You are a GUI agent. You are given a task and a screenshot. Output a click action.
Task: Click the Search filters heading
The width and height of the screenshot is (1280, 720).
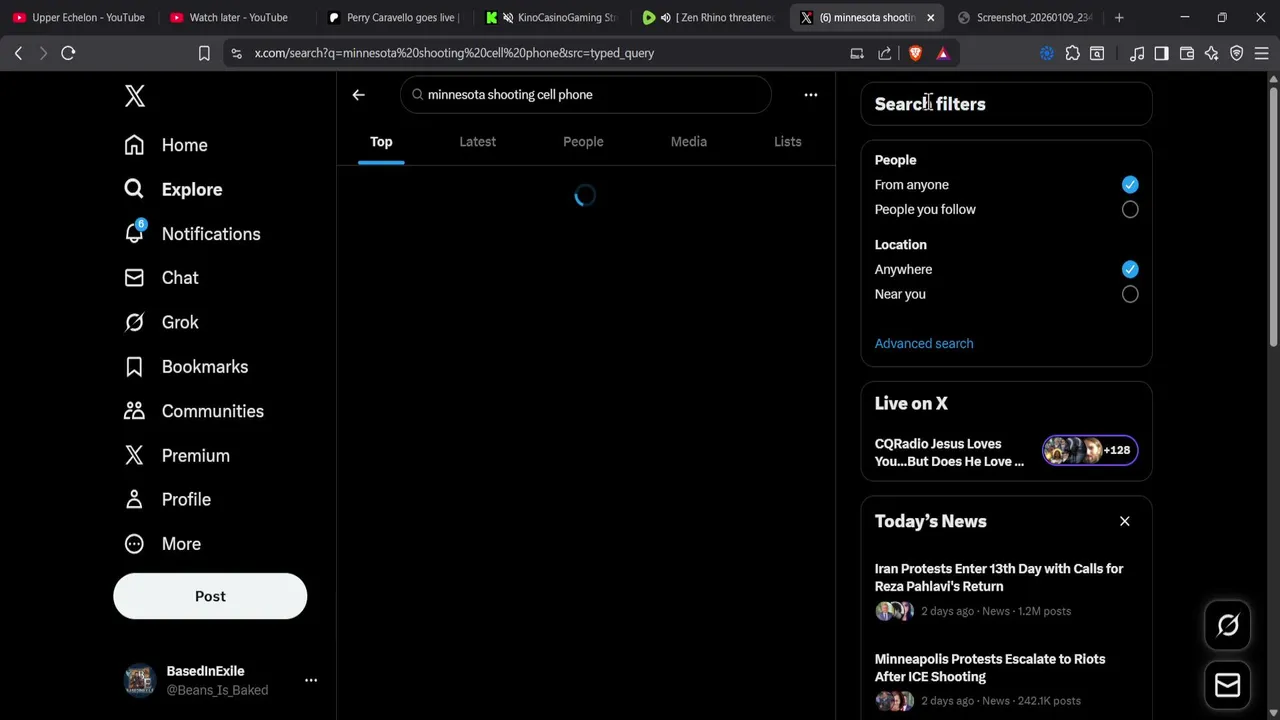[x=930, y=104]
